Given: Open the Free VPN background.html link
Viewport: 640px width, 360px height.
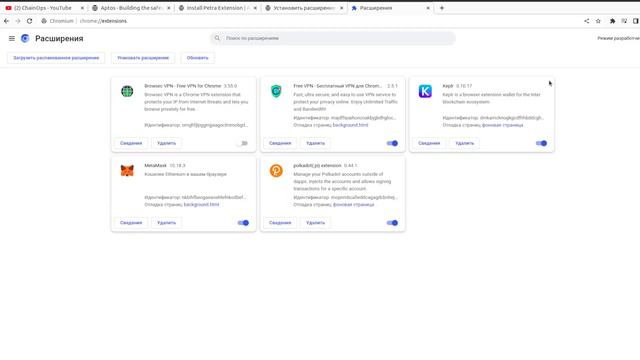Looking at the screenshot, I should point(350,125).
